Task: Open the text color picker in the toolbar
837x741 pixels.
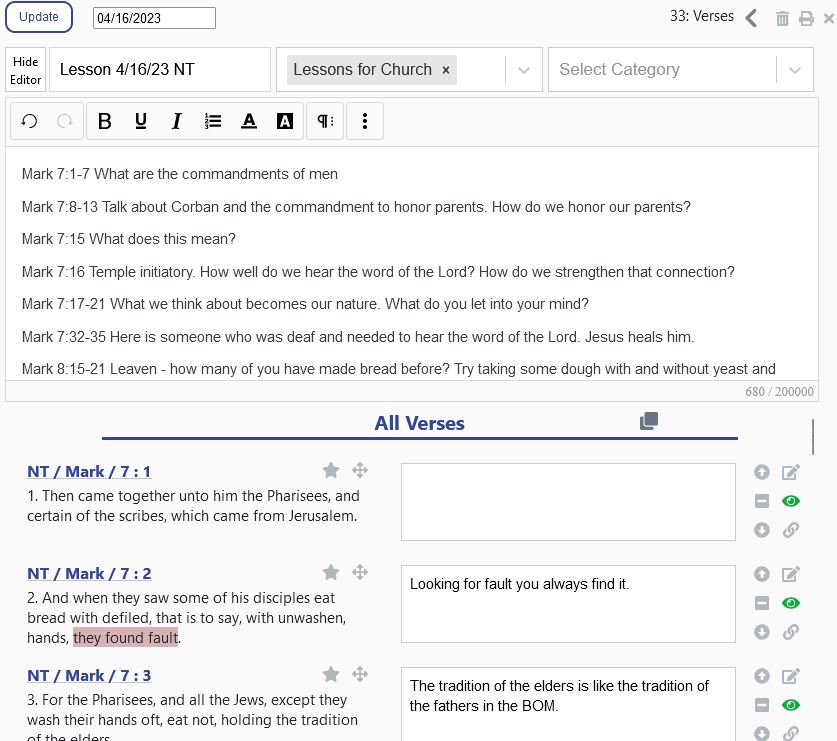Action: point(249,121)
